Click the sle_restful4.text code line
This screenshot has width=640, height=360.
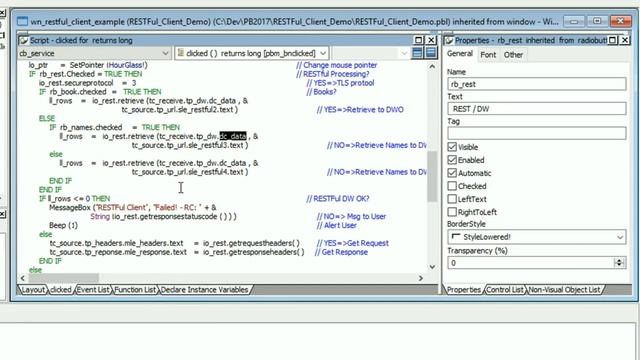pos(190,172)
